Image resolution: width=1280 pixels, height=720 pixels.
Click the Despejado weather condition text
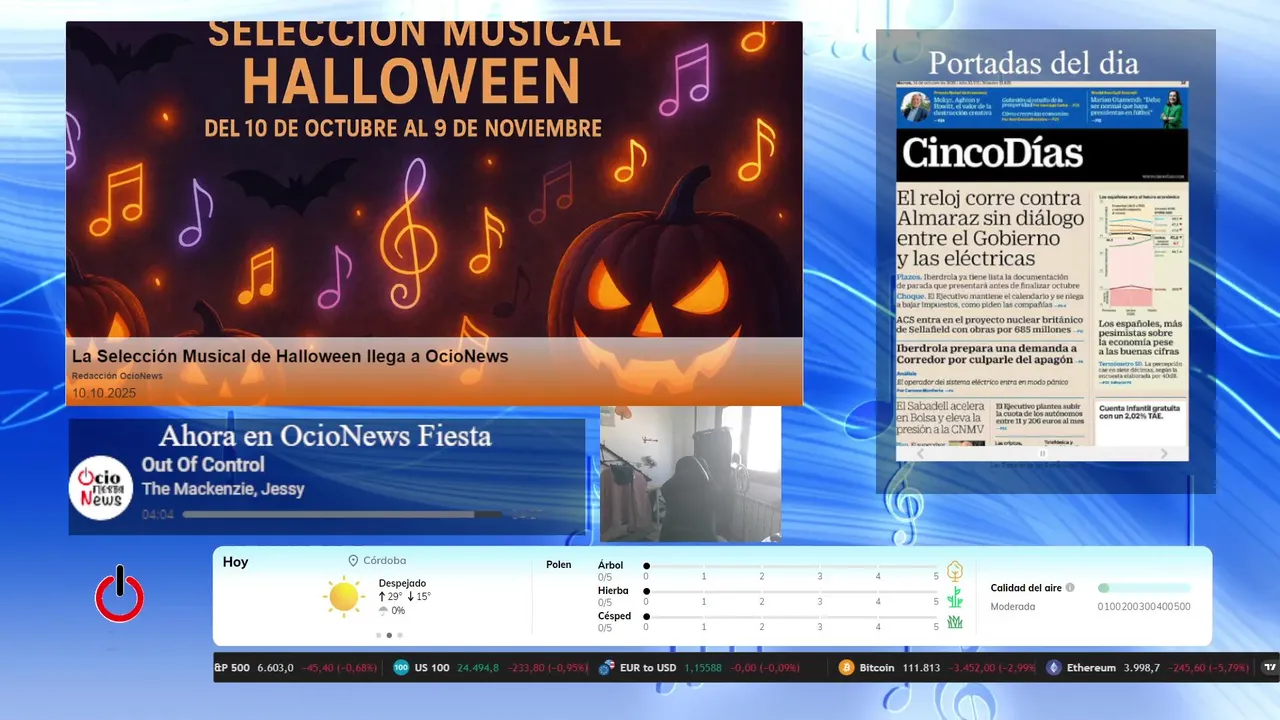tap(402, 583)
